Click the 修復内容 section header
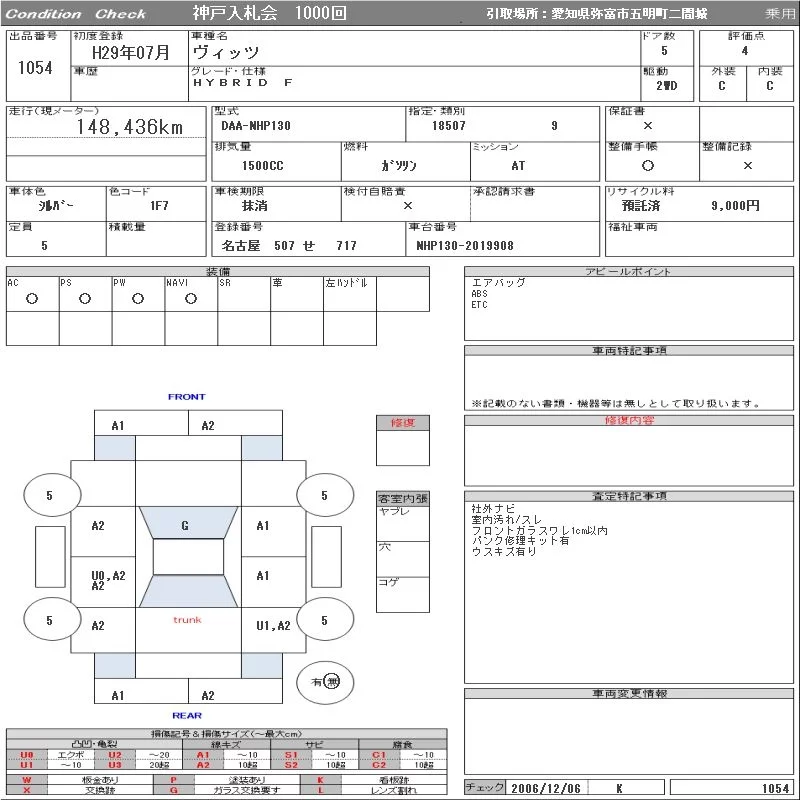 (629, 420)
